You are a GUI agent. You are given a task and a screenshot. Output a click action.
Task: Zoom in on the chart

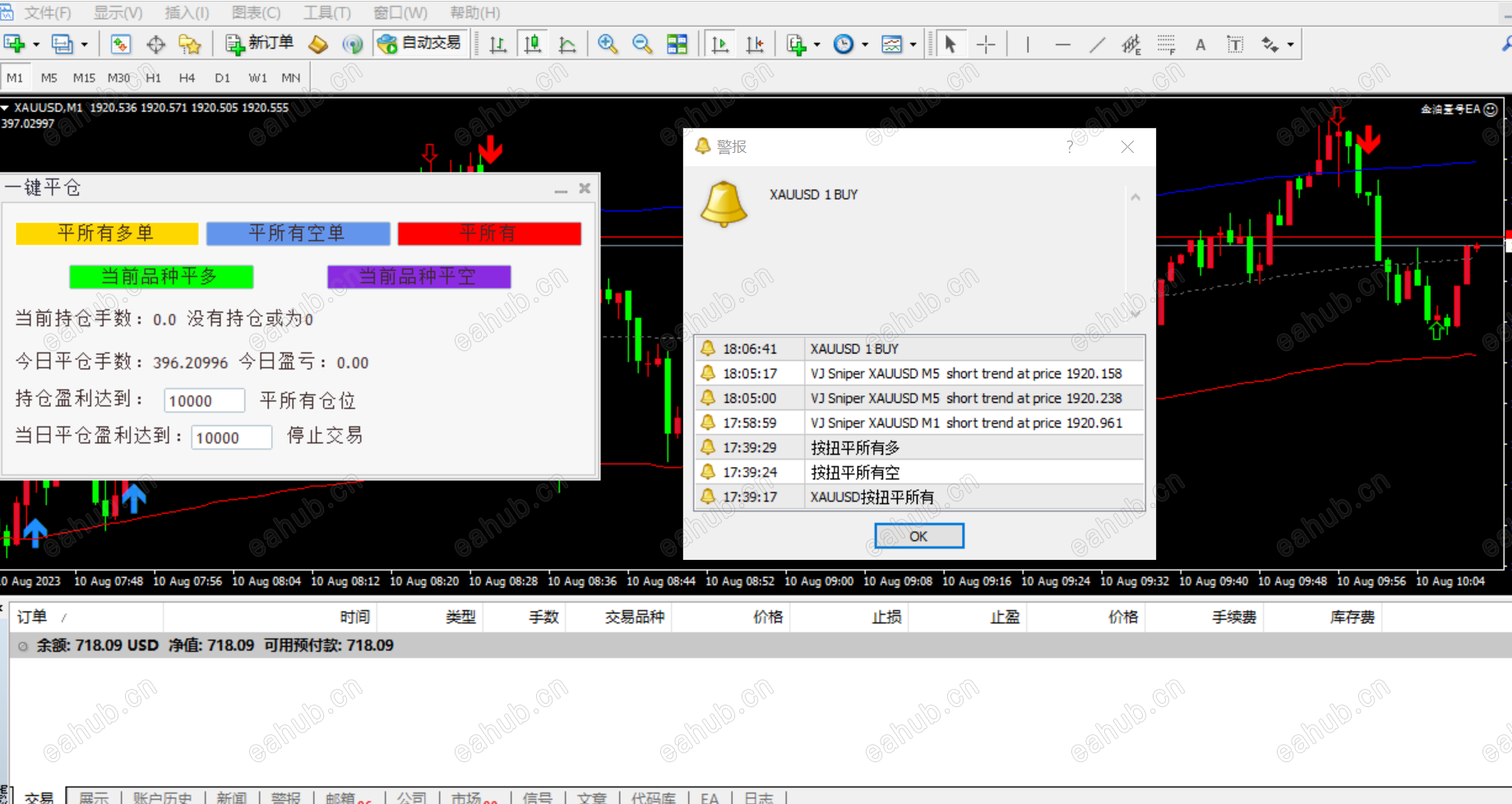pos(608,44)
